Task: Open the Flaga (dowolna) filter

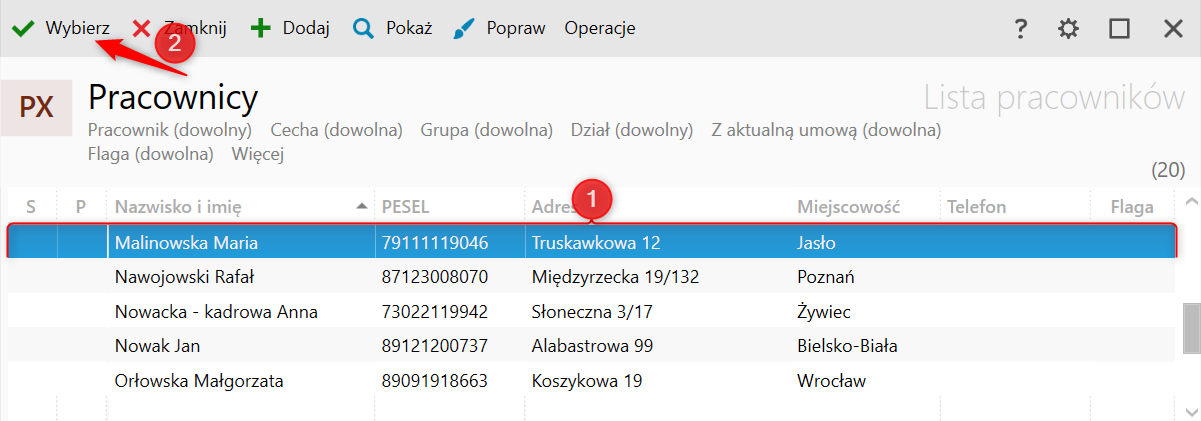Action: 150,154
